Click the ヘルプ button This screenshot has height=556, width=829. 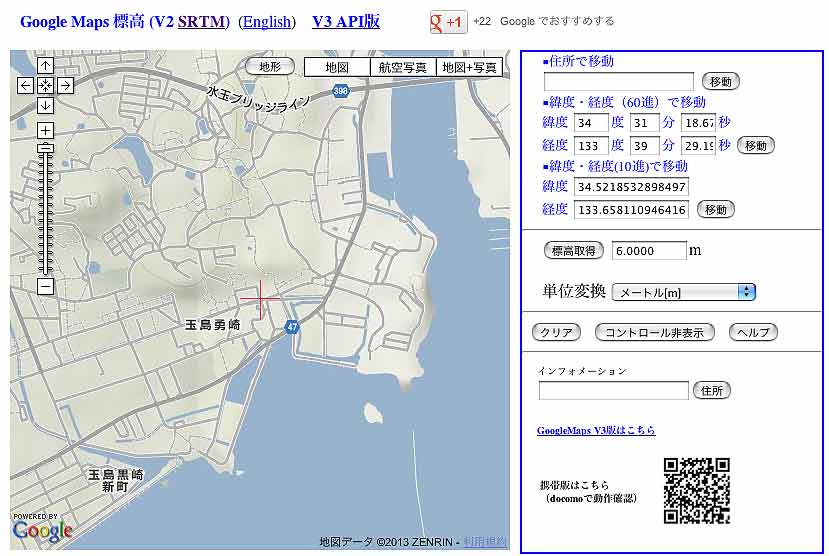tap(753, 332)
